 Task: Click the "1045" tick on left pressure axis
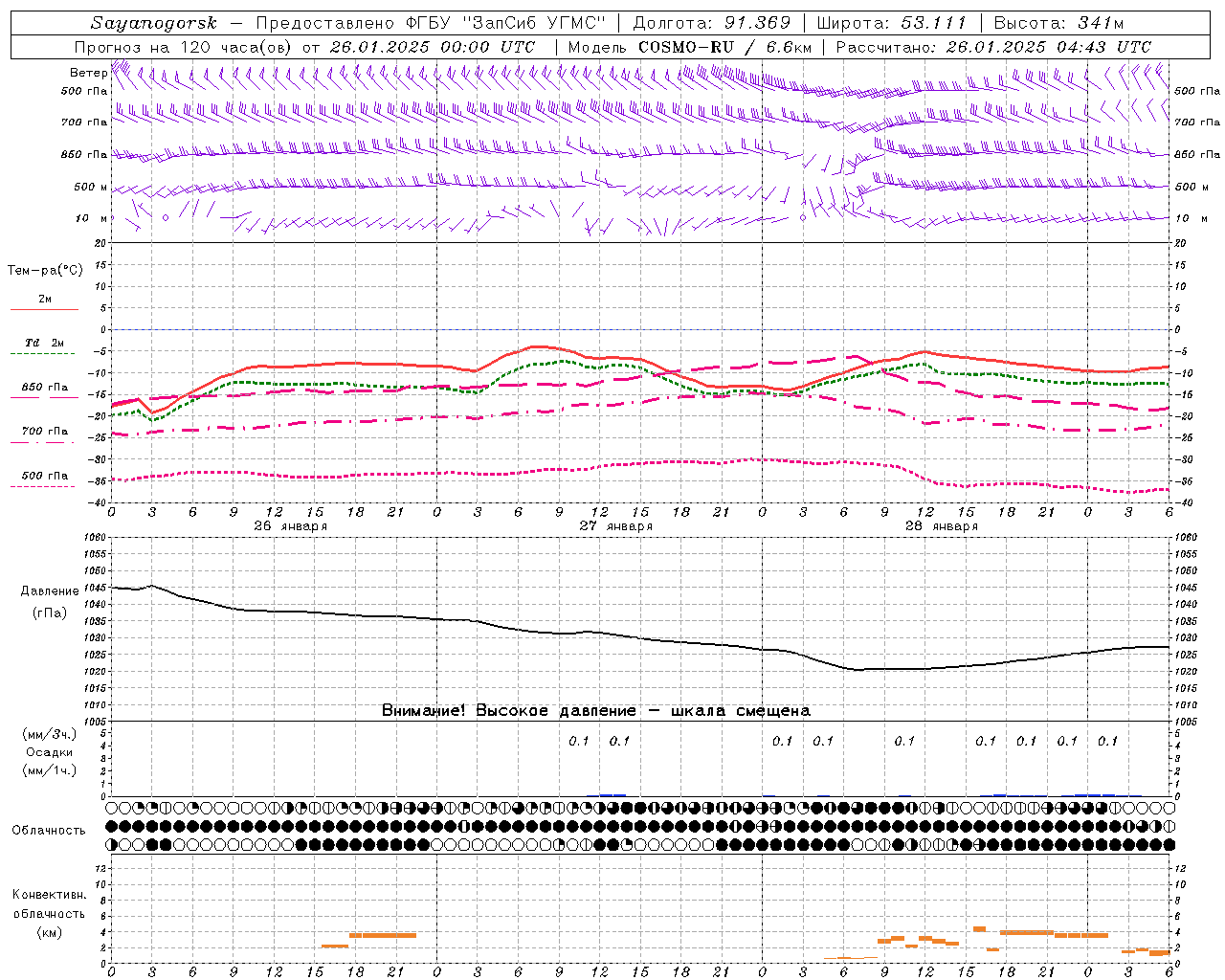(97, 588)
